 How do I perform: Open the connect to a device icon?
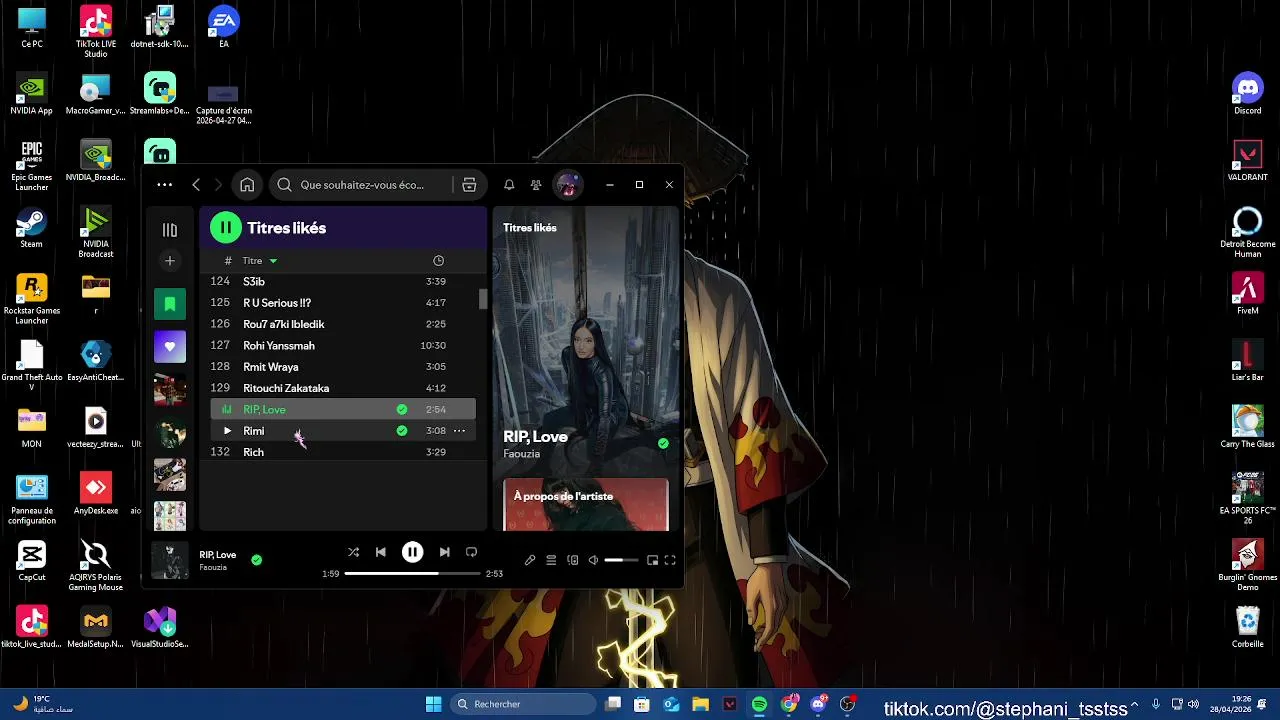tap(572, 561)
